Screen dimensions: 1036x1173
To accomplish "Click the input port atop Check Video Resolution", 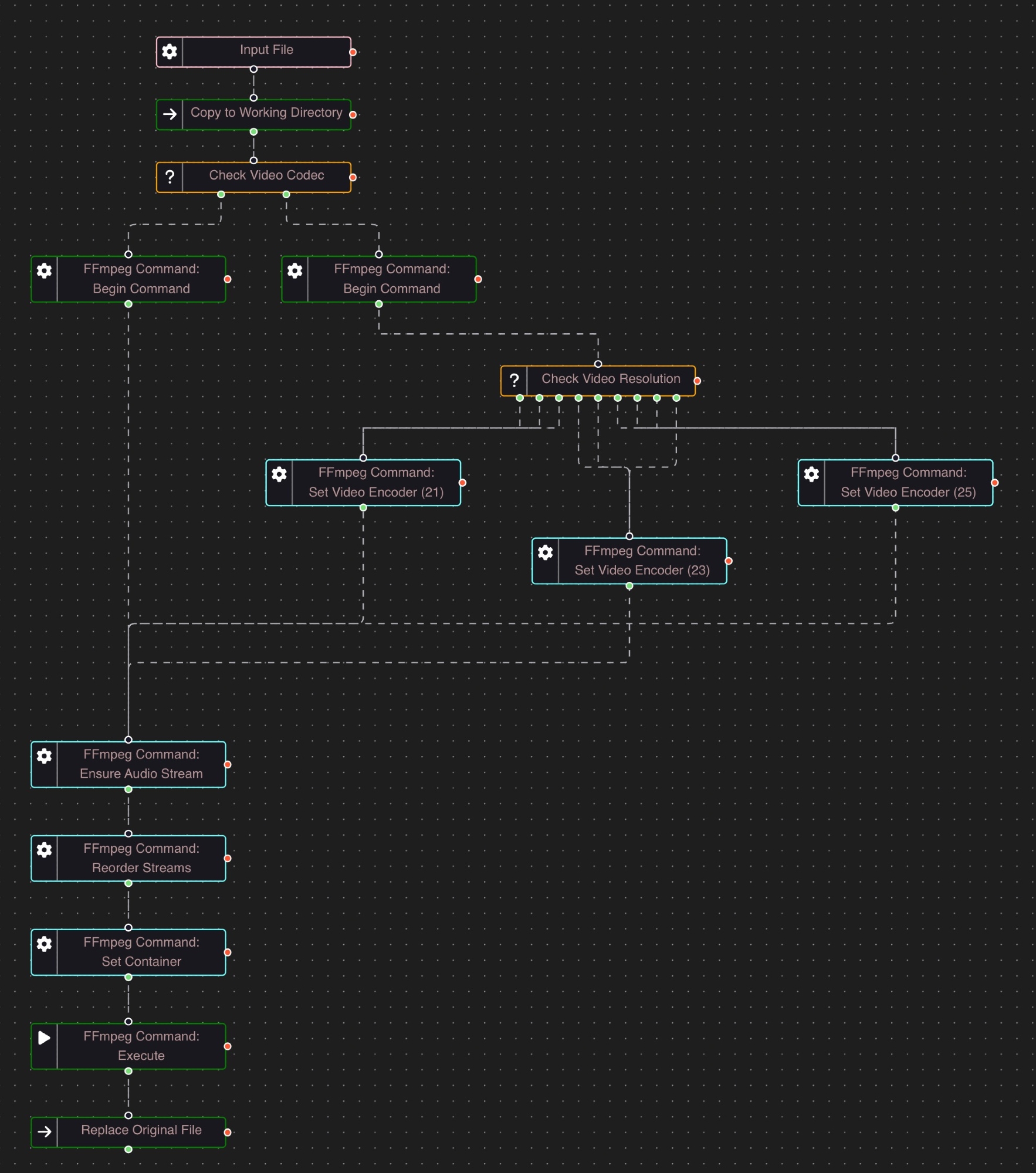I will click(598, 364).
